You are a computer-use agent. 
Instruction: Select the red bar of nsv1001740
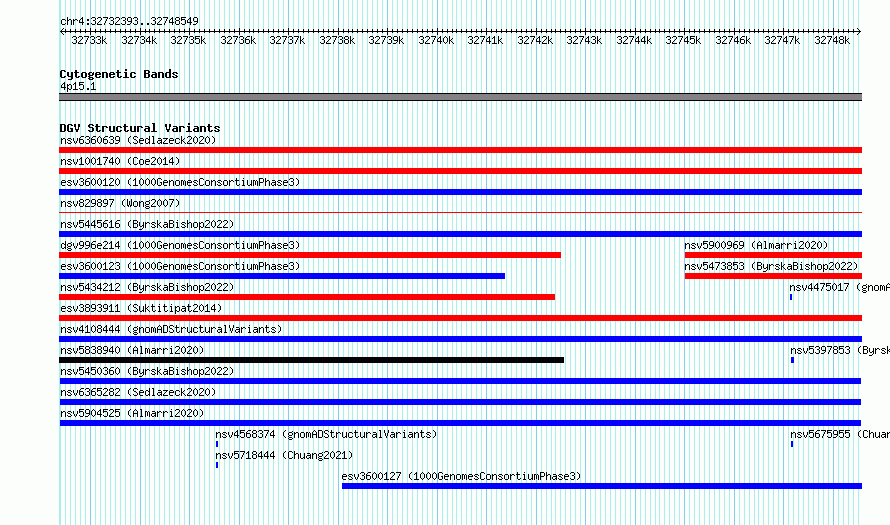460,171
